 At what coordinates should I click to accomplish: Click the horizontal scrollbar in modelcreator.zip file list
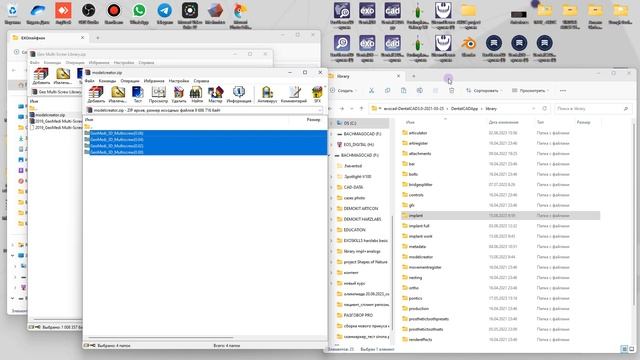(161, 338)
